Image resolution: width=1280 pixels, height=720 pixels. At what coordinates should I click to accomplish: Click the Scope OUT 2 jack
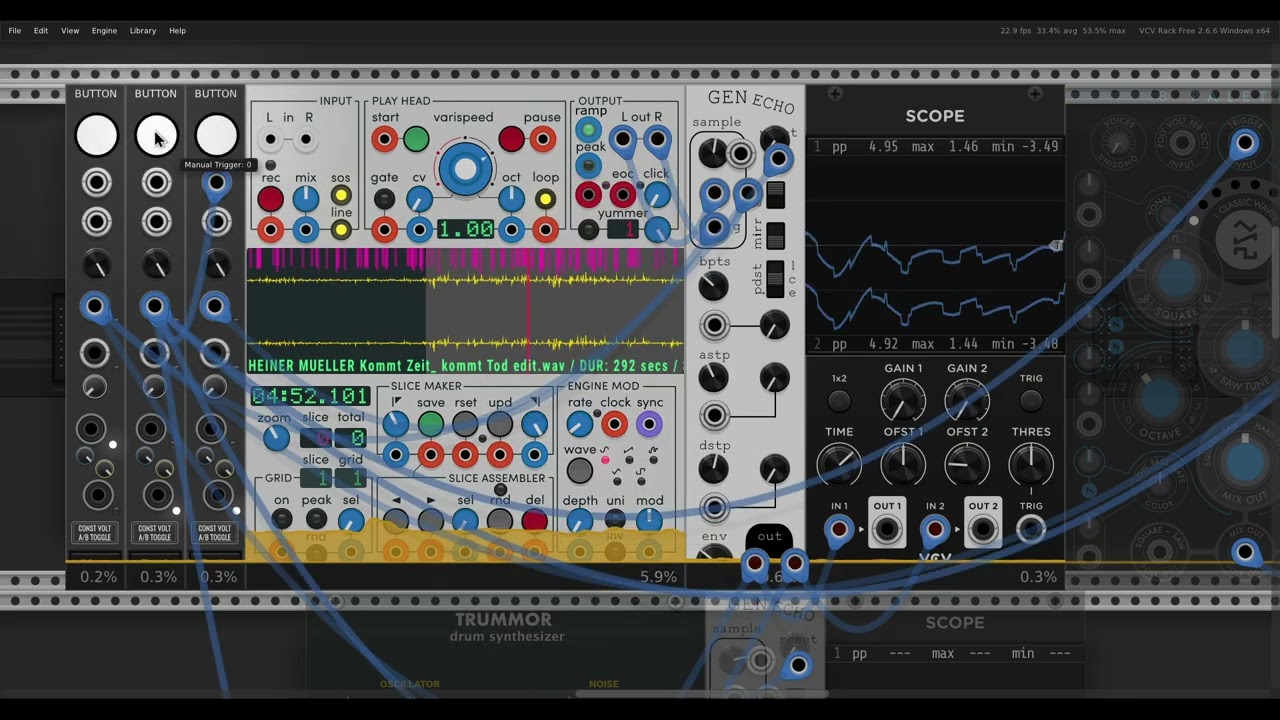click(x=983, y=531)
